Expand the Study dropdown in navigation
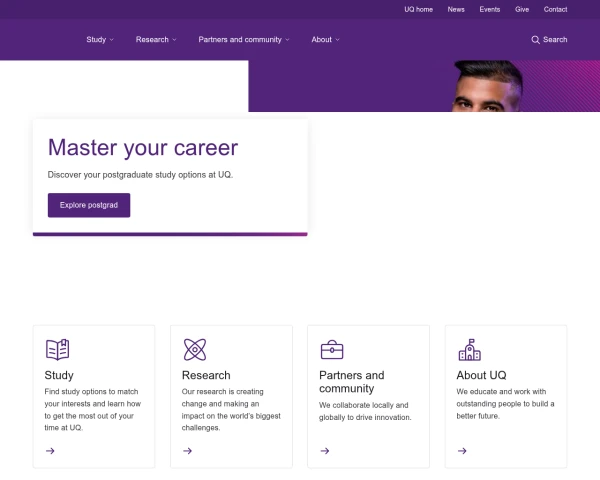This screenshot has height=480, width=600. 100,40
